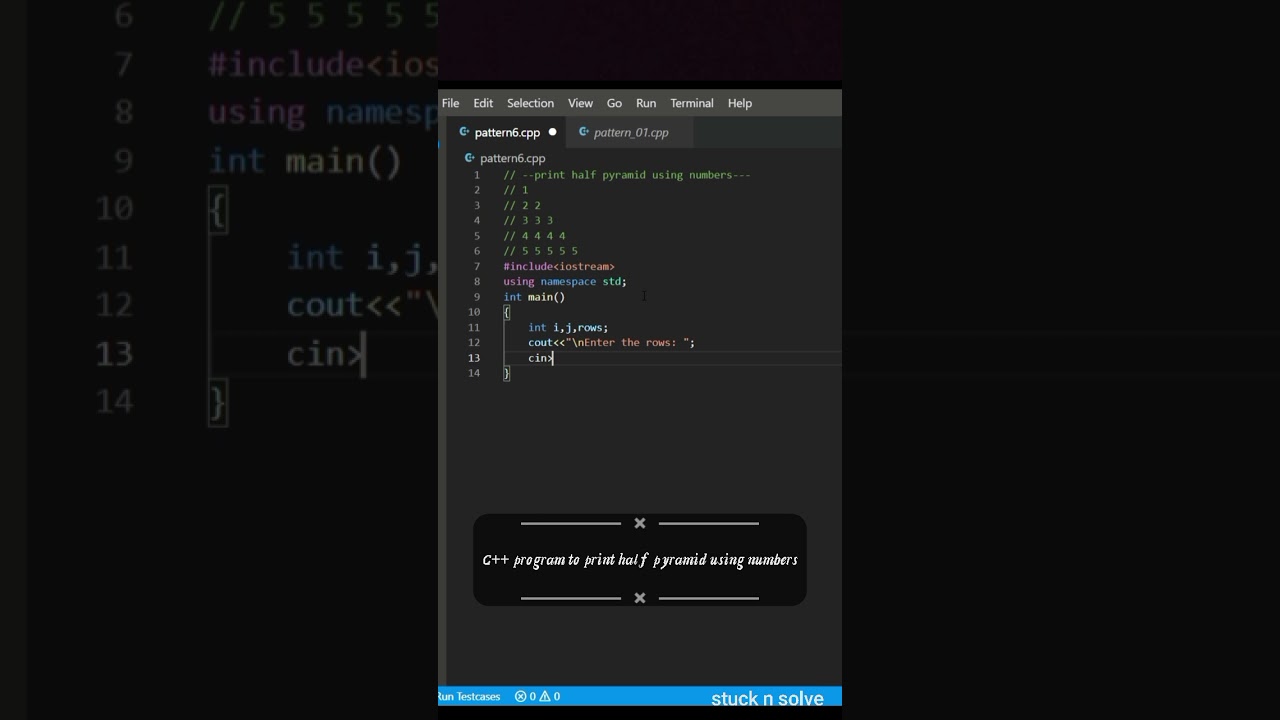Click the warnings triangle icon in status bar
The height and width of the screenshot is (720, 1280).
[545, 696]
